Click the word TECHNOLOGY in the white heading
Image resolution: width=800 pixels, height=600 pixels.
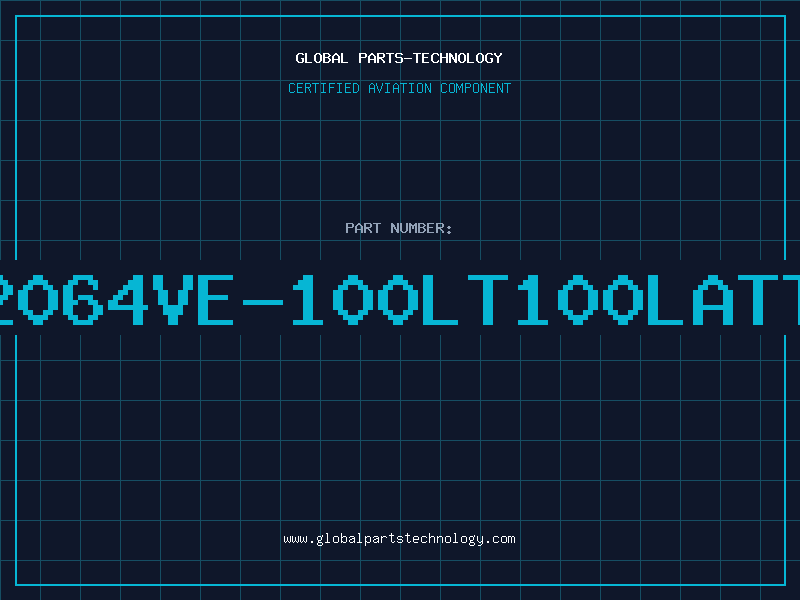tap(458, 58)
